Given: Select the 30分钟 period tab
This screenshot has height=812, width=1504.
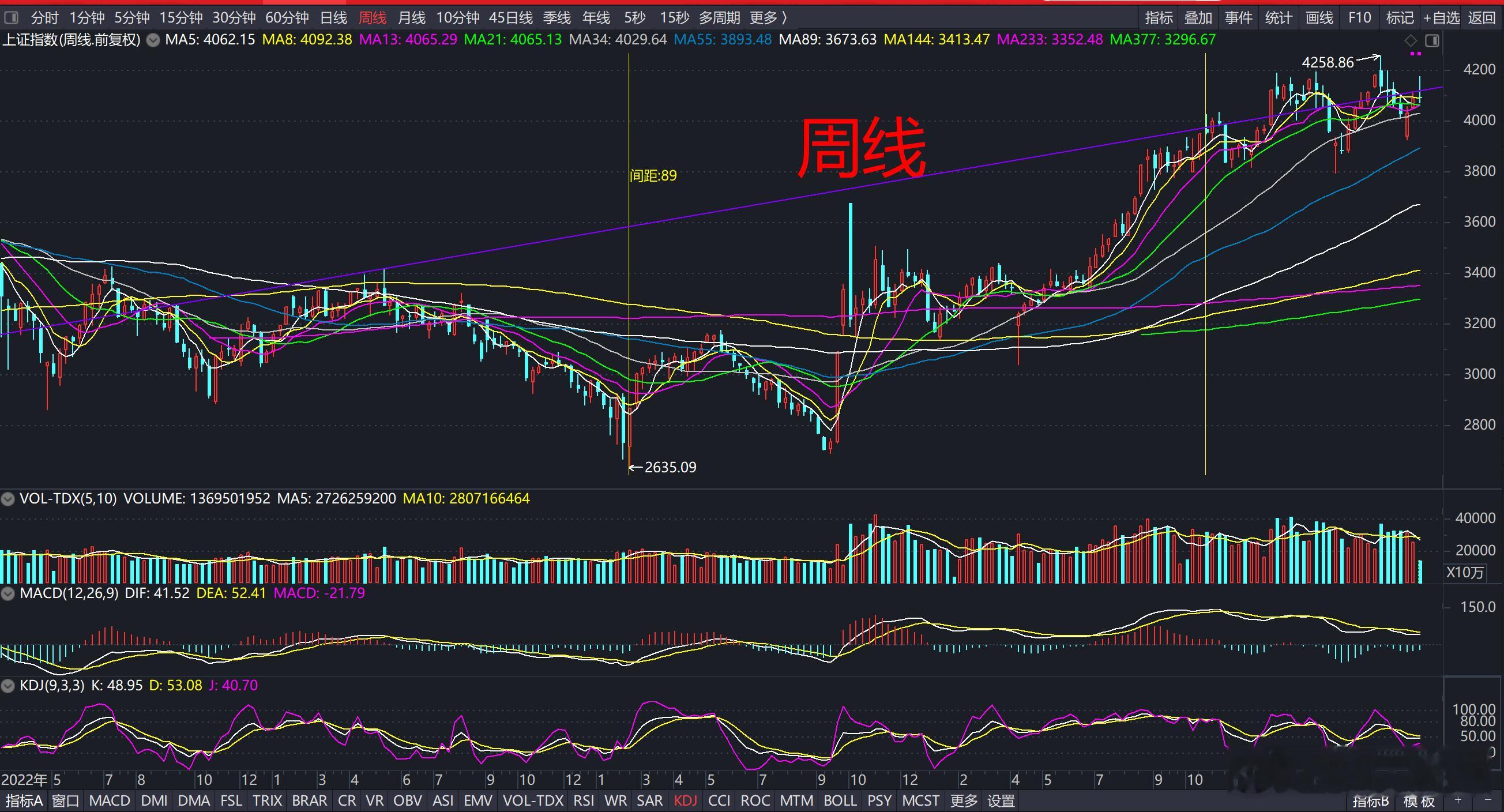Looking at the screenshot, I should pyautogui.click(x=234, y=18).
